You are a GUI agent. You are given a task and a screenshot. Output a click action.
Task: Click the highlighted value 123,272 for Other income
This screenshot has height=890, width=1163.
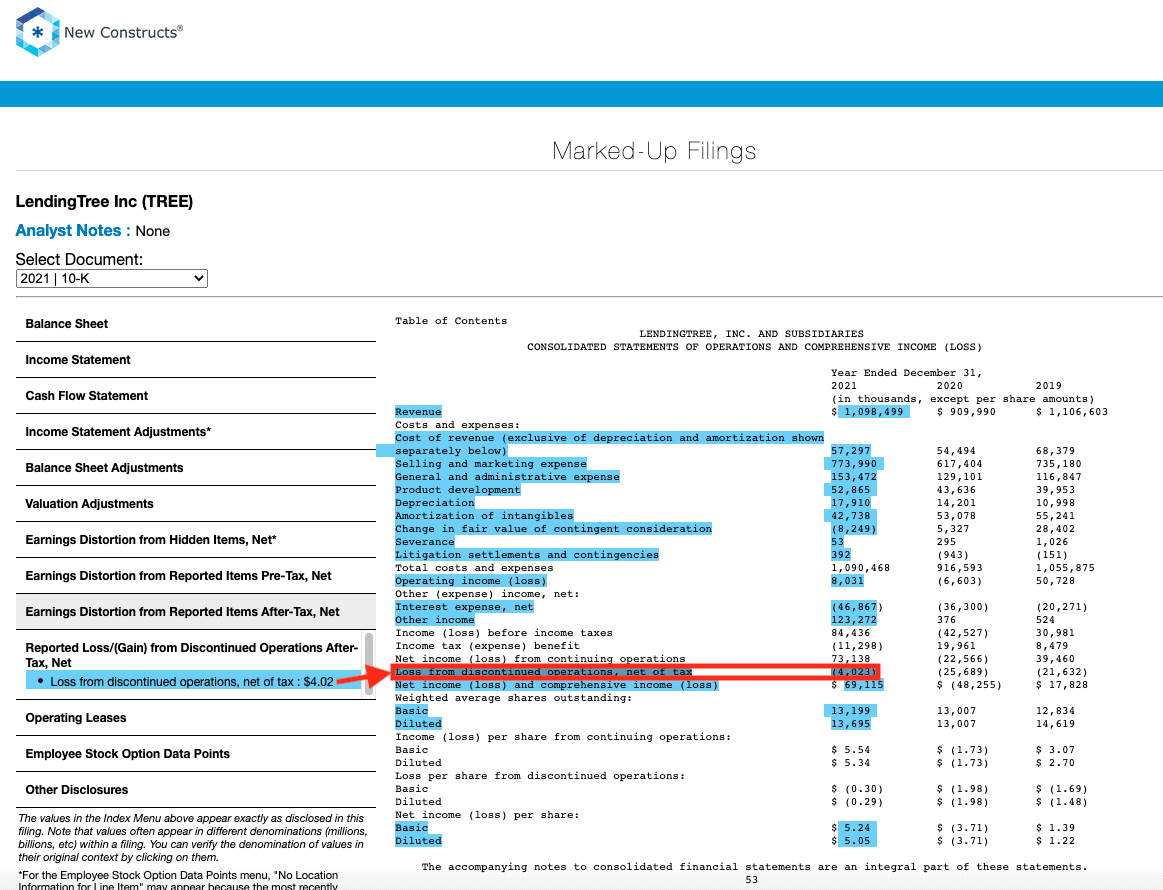854,619
